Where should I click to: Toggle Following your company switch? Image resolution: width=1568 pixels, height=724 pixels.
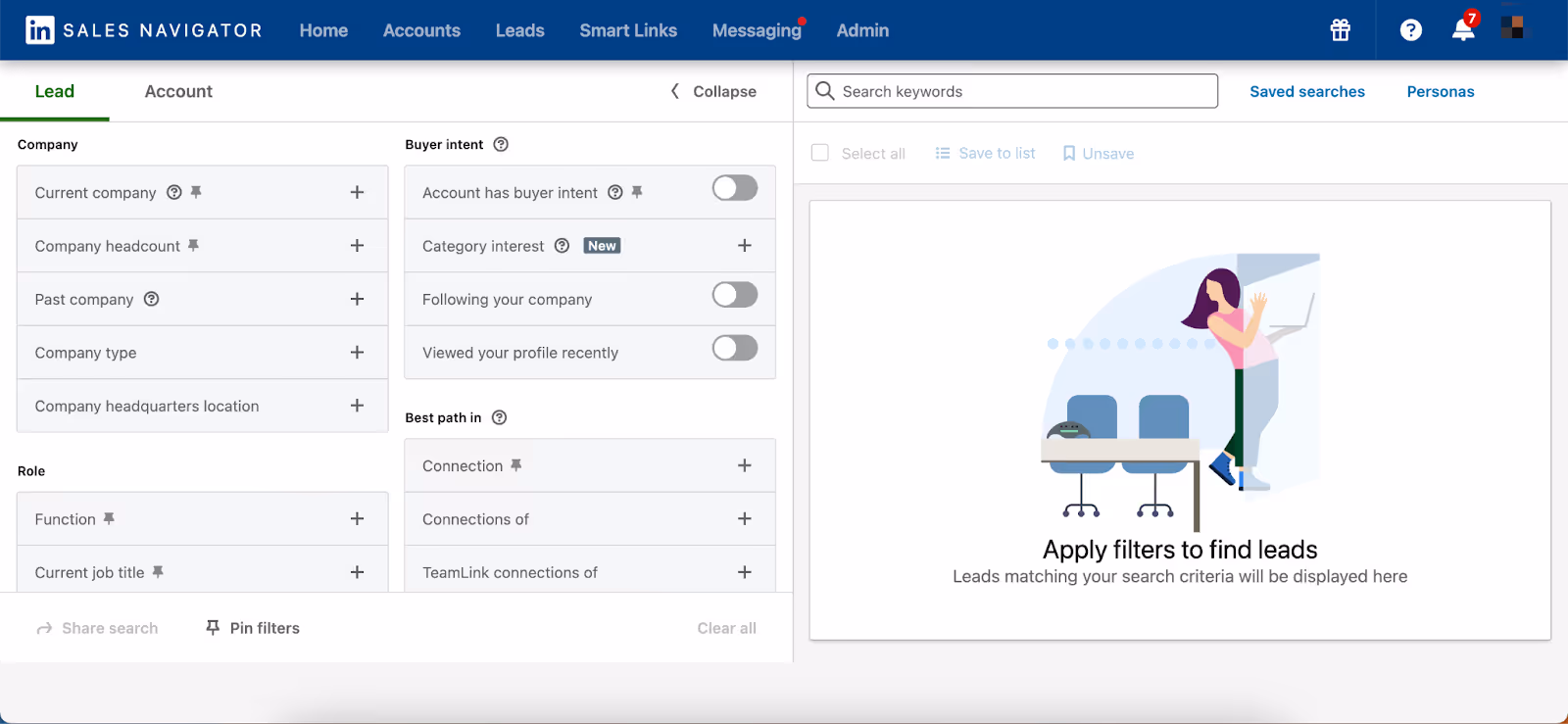pyautogui.click(x=735, y=294)
